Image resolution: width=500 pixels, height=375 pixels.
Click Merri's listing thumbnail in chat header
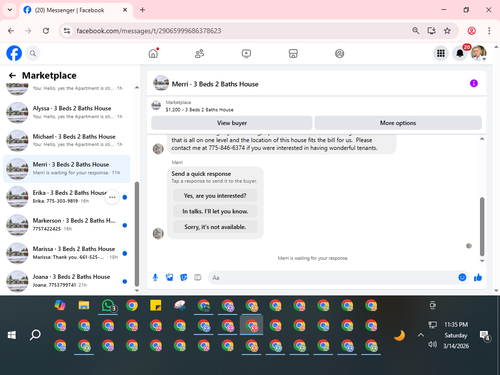(161, 83)
